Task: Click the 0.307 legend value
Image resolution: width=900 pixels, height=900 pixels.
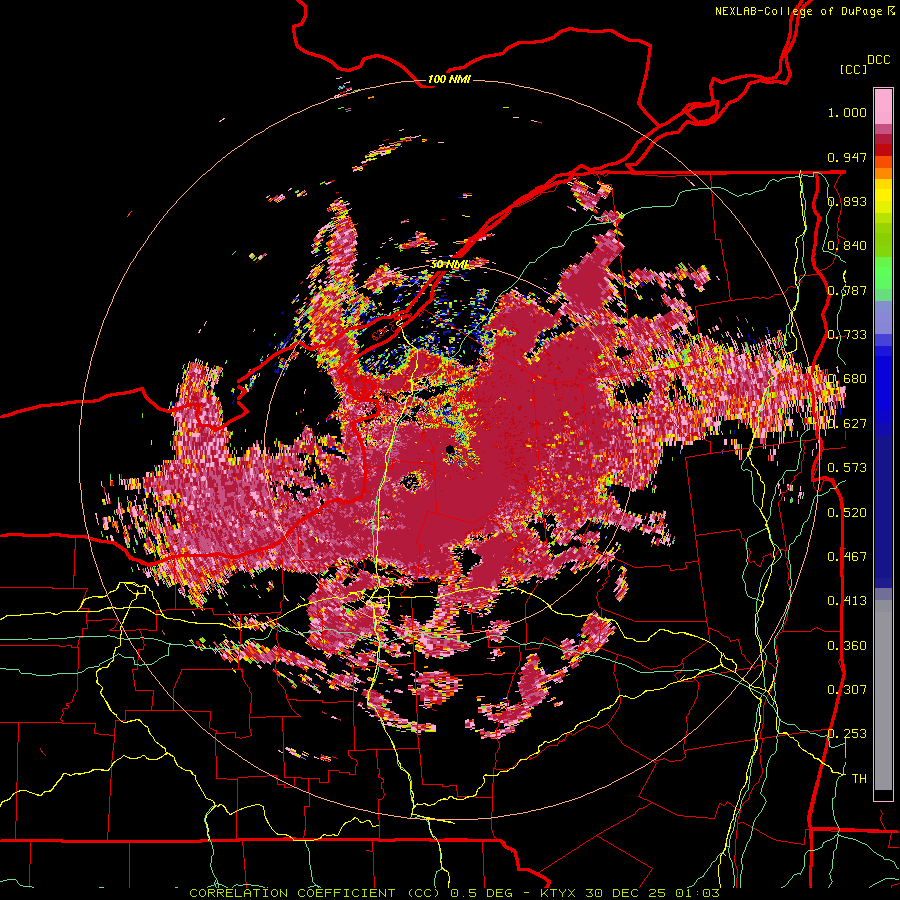Action: click(x=847, y=689)
